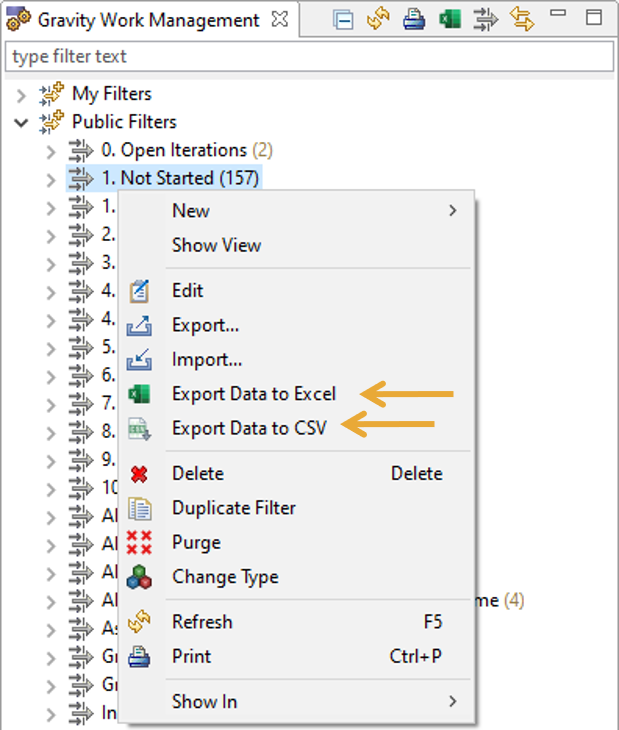Expand the 0. Open Iterations filter
This screenshot has height=730, width=619.
[51, 151]
